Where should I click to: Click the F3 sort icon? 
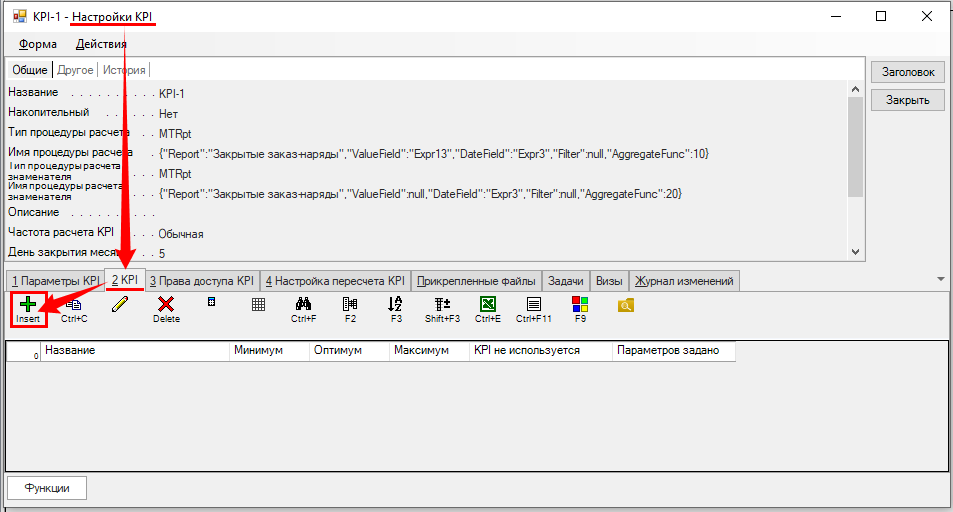pyautogui.click(x=396, y=304)
